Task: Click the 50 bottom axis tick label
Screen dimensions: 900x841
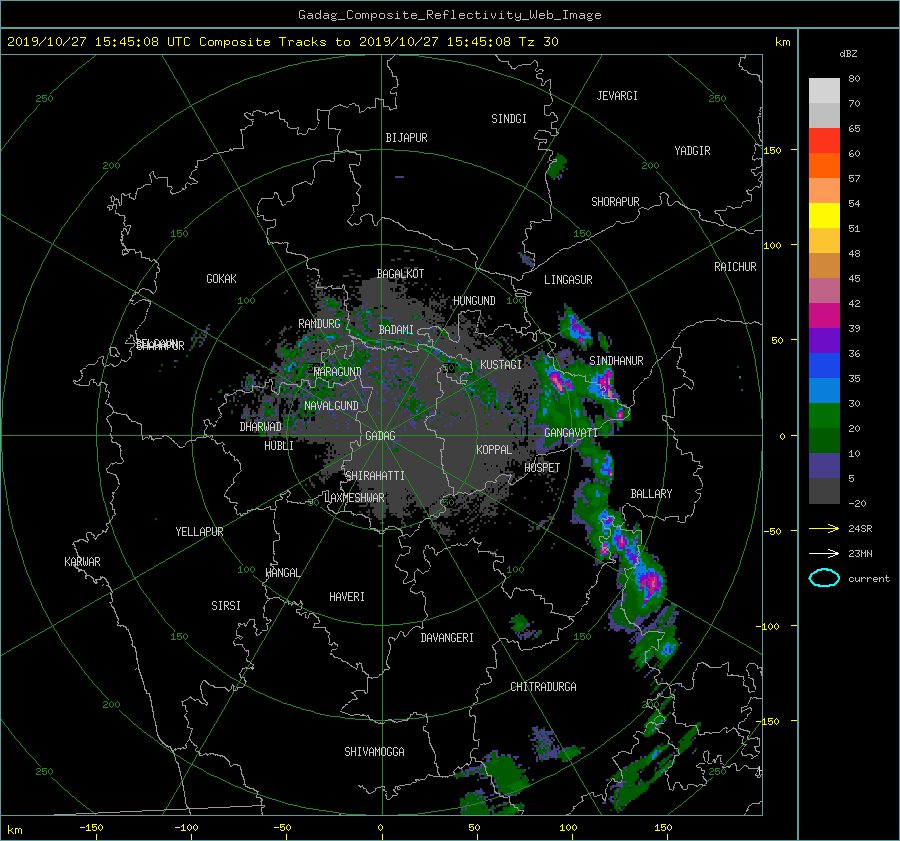Action: [474, 828]
